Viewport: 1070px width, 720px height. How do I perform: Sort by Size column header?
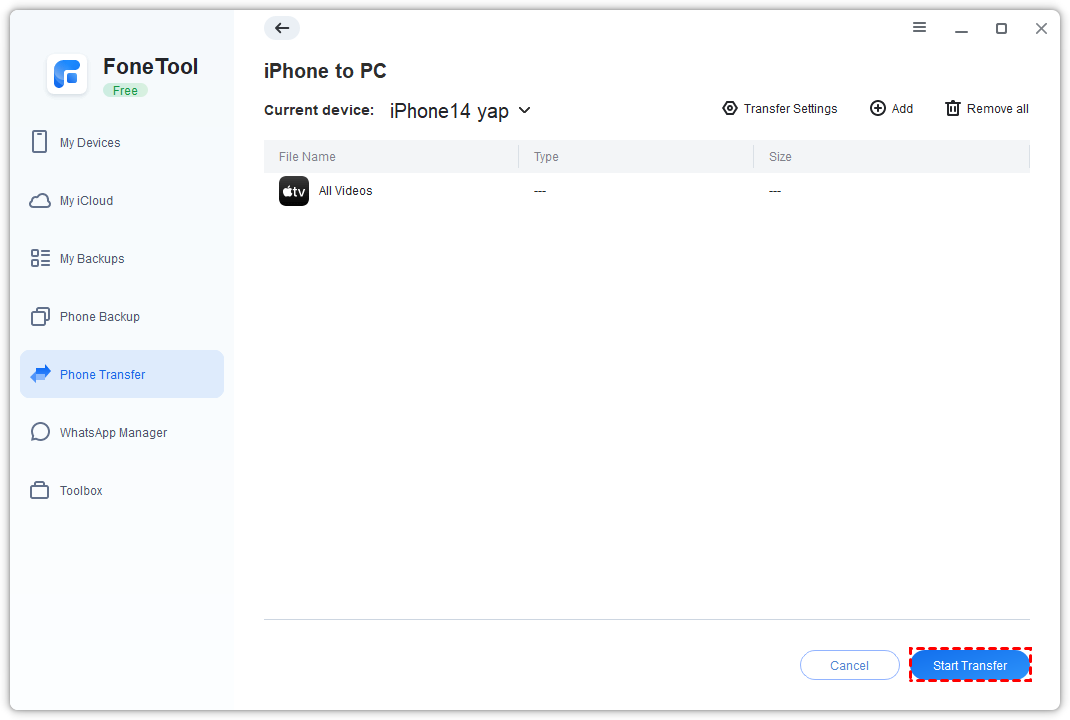780,157
